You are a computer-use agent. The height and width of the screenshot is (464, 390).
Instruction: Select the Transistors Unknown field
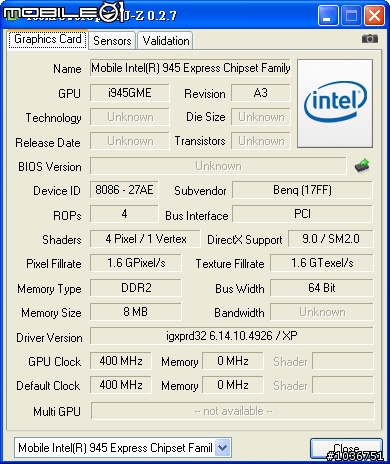(x=261, y=141)
